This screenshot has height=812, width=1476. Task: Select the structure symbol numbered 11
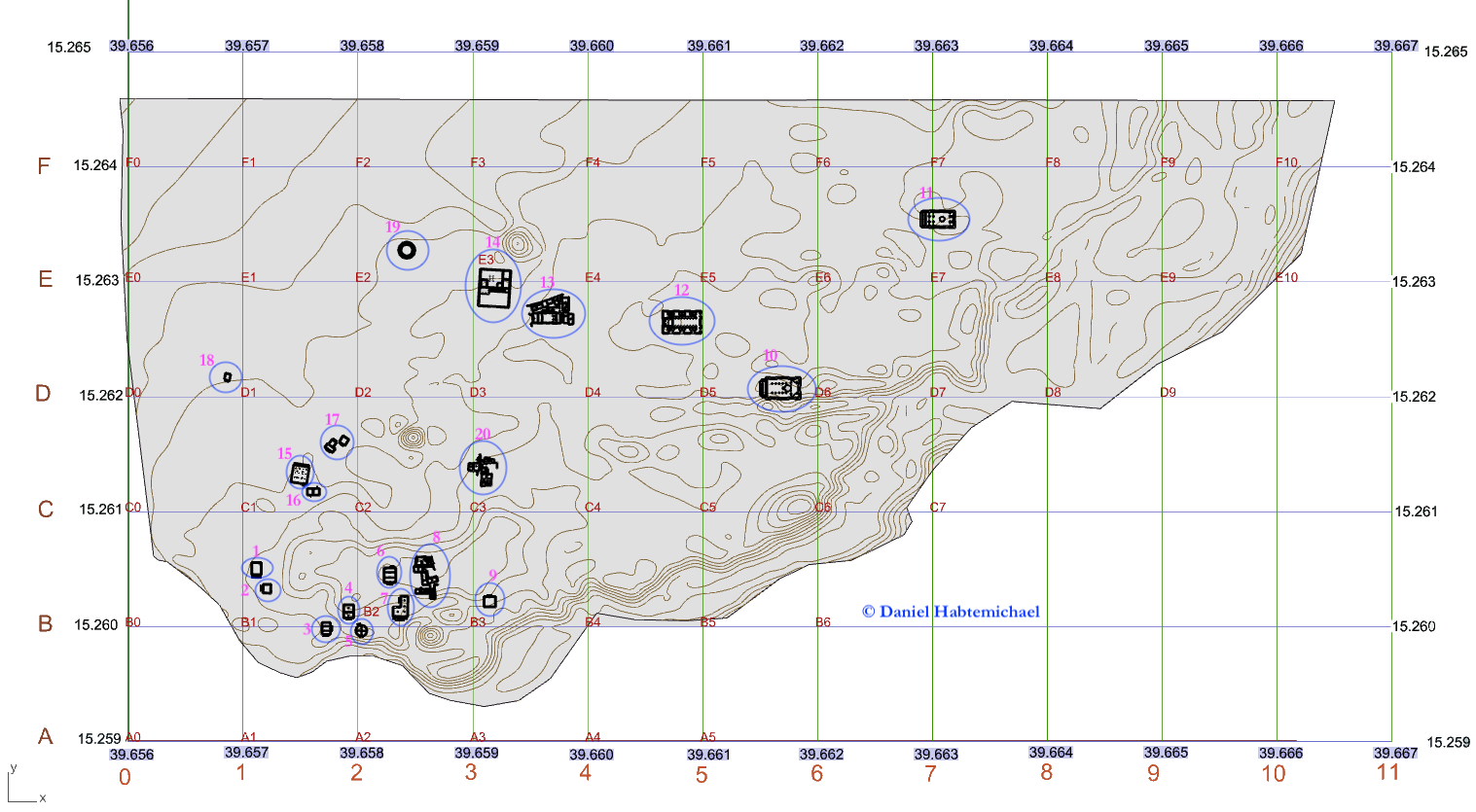(938, 220)
